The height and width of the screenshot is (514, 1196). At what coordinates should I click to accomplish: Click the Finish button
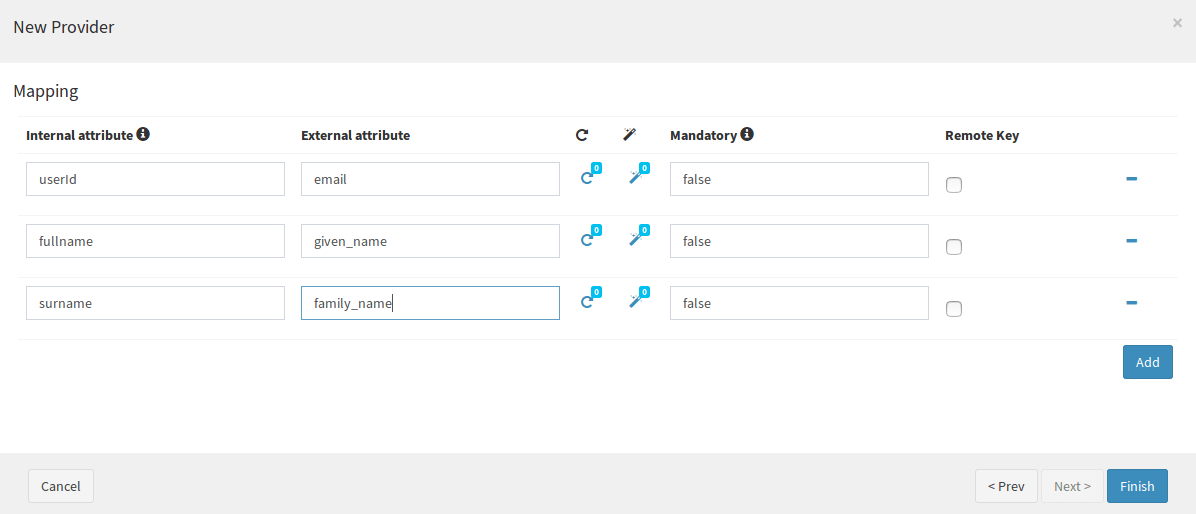pyautogui.click(x=1137, y=486)
